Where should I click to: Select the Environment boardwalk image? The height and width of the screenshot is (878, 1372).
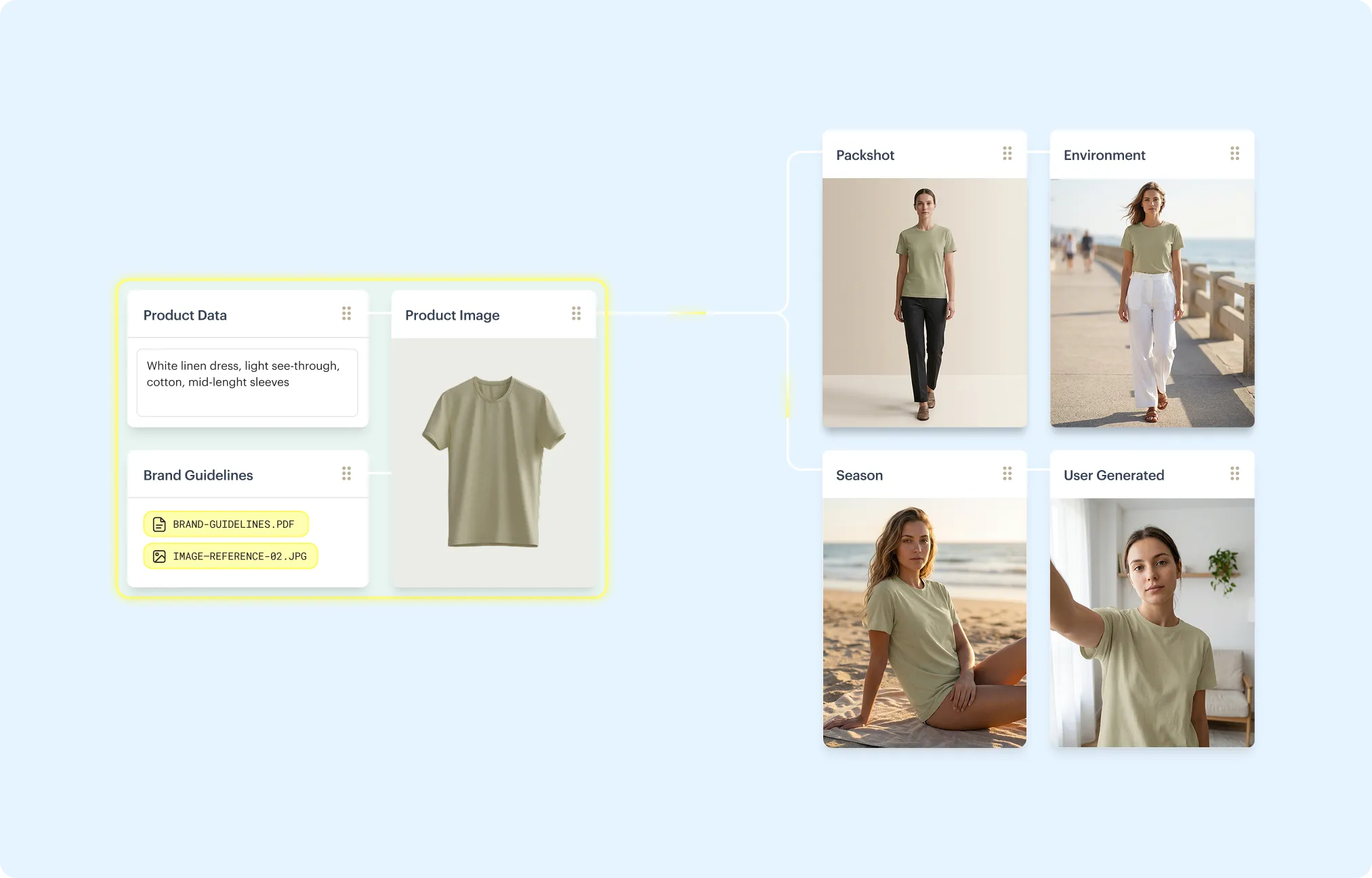tap(1152, 302)
